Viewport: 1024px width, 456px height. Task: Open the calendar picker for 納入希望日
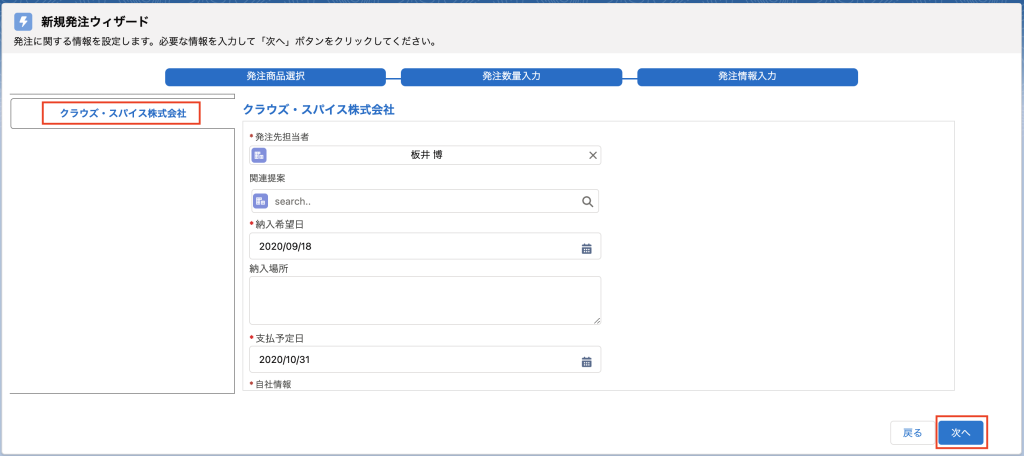point(586,248)
